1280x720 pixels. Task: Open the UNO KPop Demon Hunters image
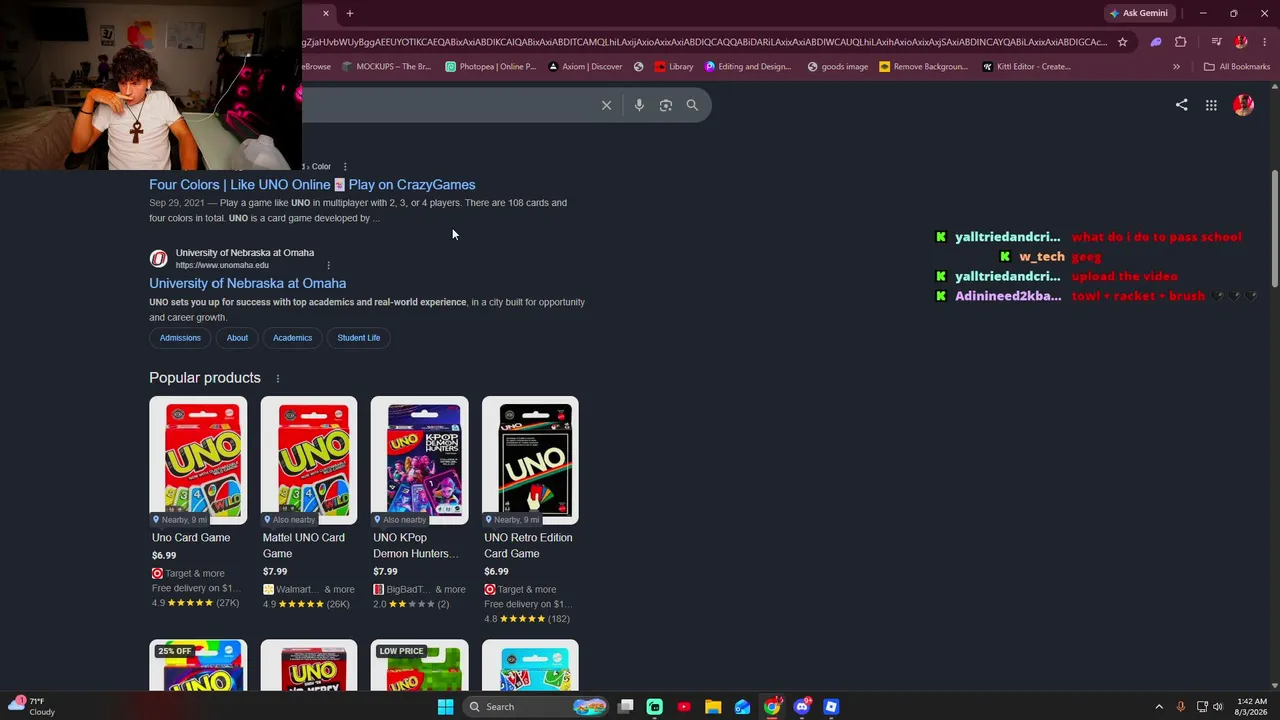click(419, 460)
